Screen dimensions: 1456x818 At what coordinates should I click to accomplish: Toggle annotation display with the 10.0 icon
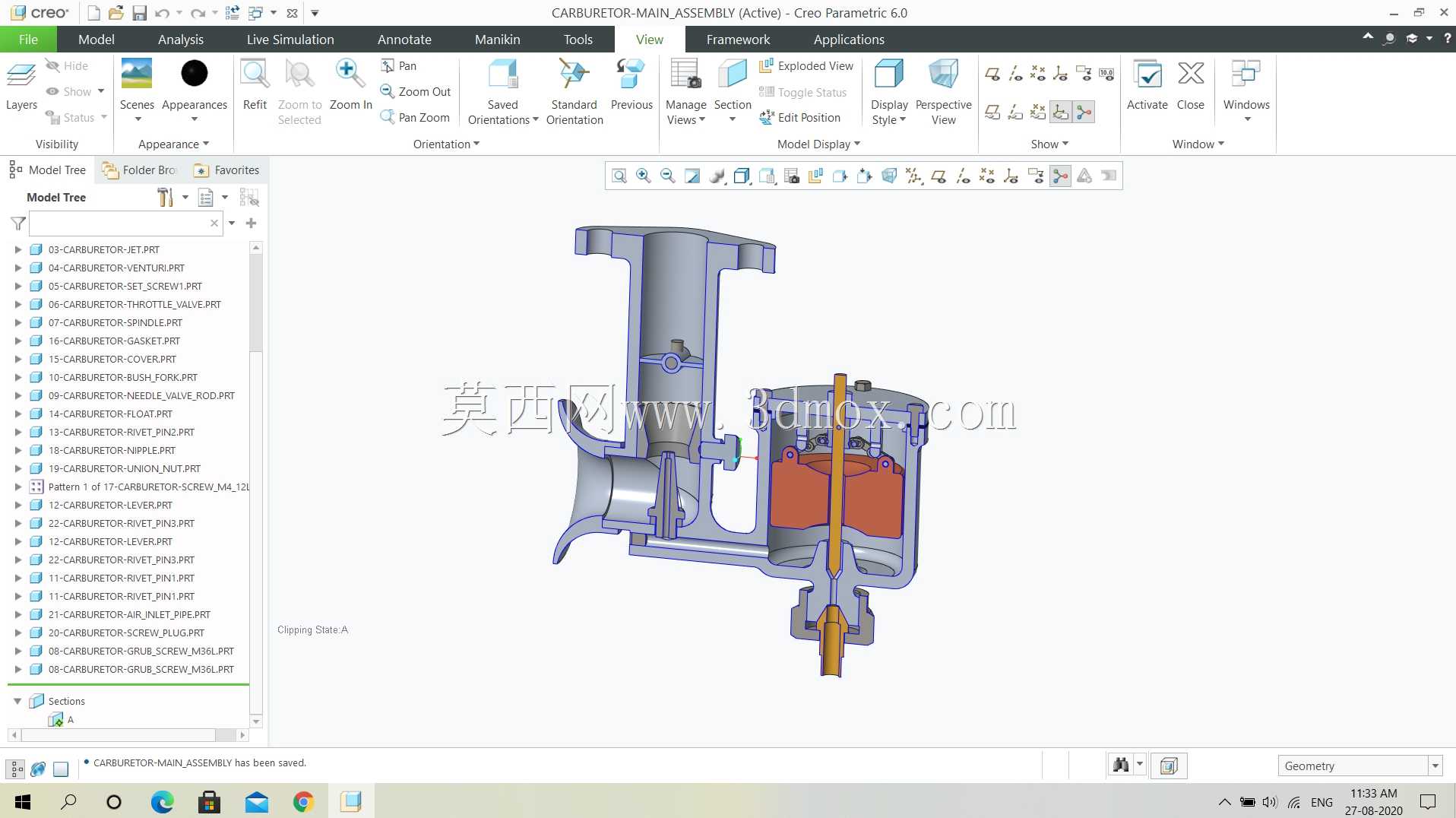tap(1106, 74)
